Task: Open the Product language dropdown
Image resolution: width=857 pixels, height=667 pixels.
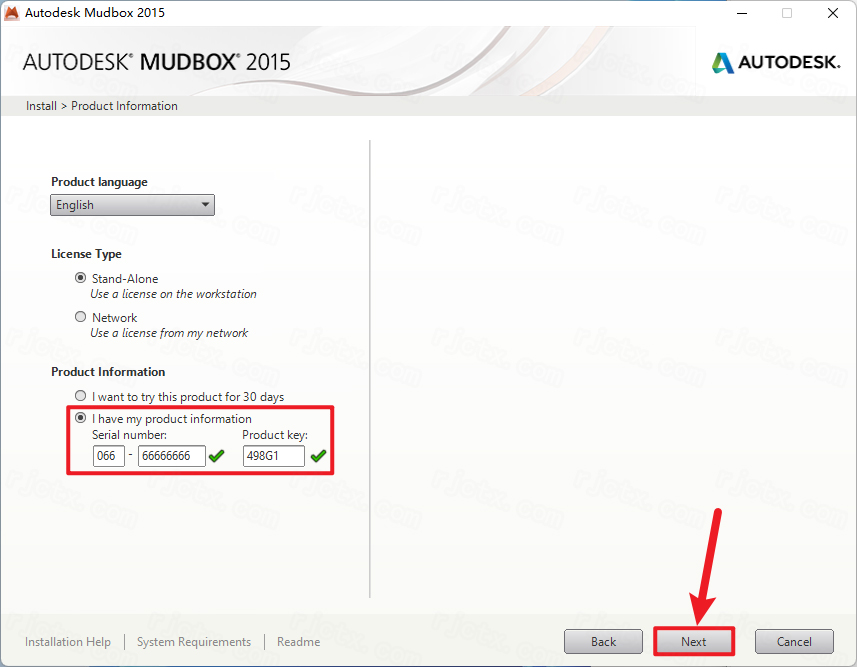Action: 132,205
